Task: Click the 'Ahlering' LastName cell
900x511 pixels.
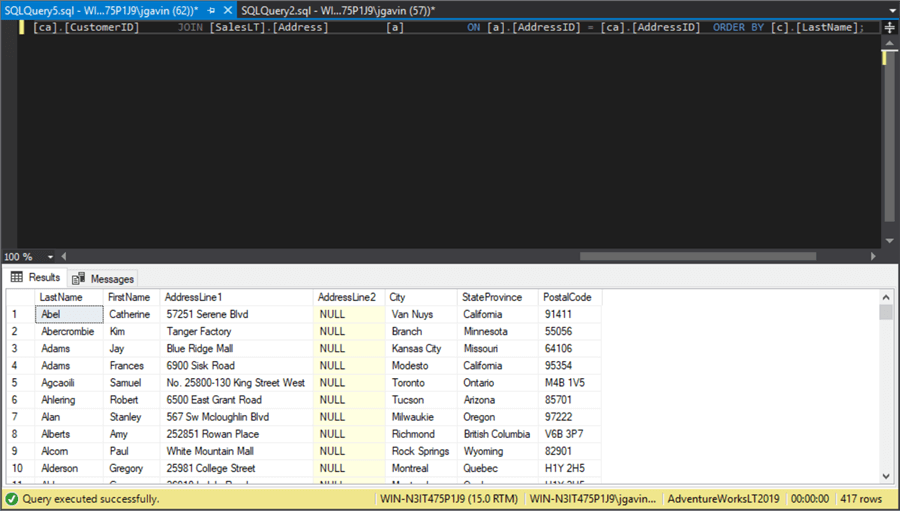Action: (x=69, y=400)
